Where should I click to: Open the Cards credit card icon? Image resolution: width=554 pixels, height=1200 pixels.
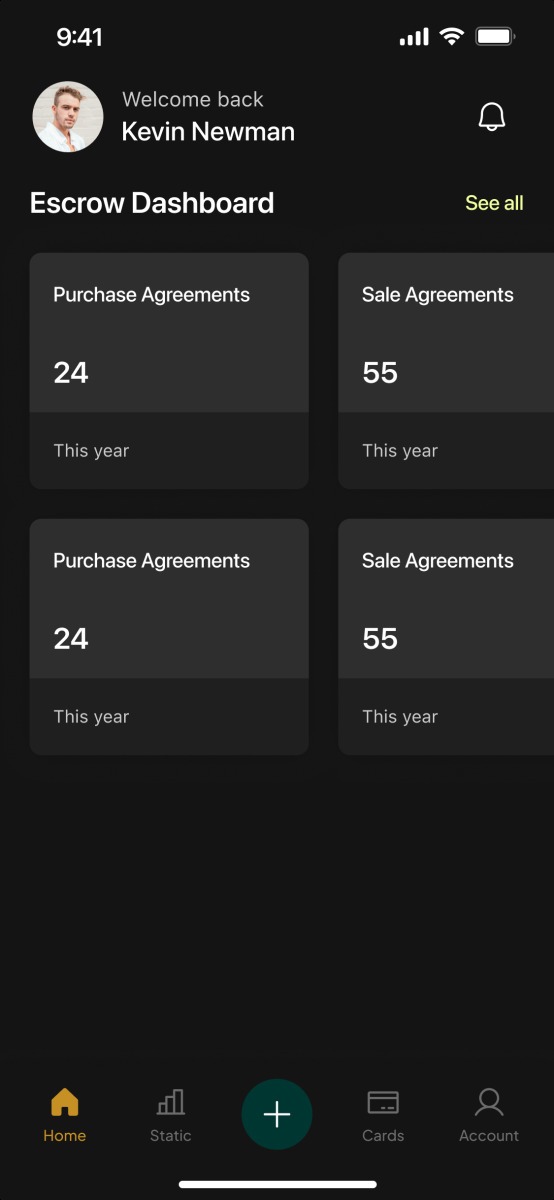pos(383,1102)
